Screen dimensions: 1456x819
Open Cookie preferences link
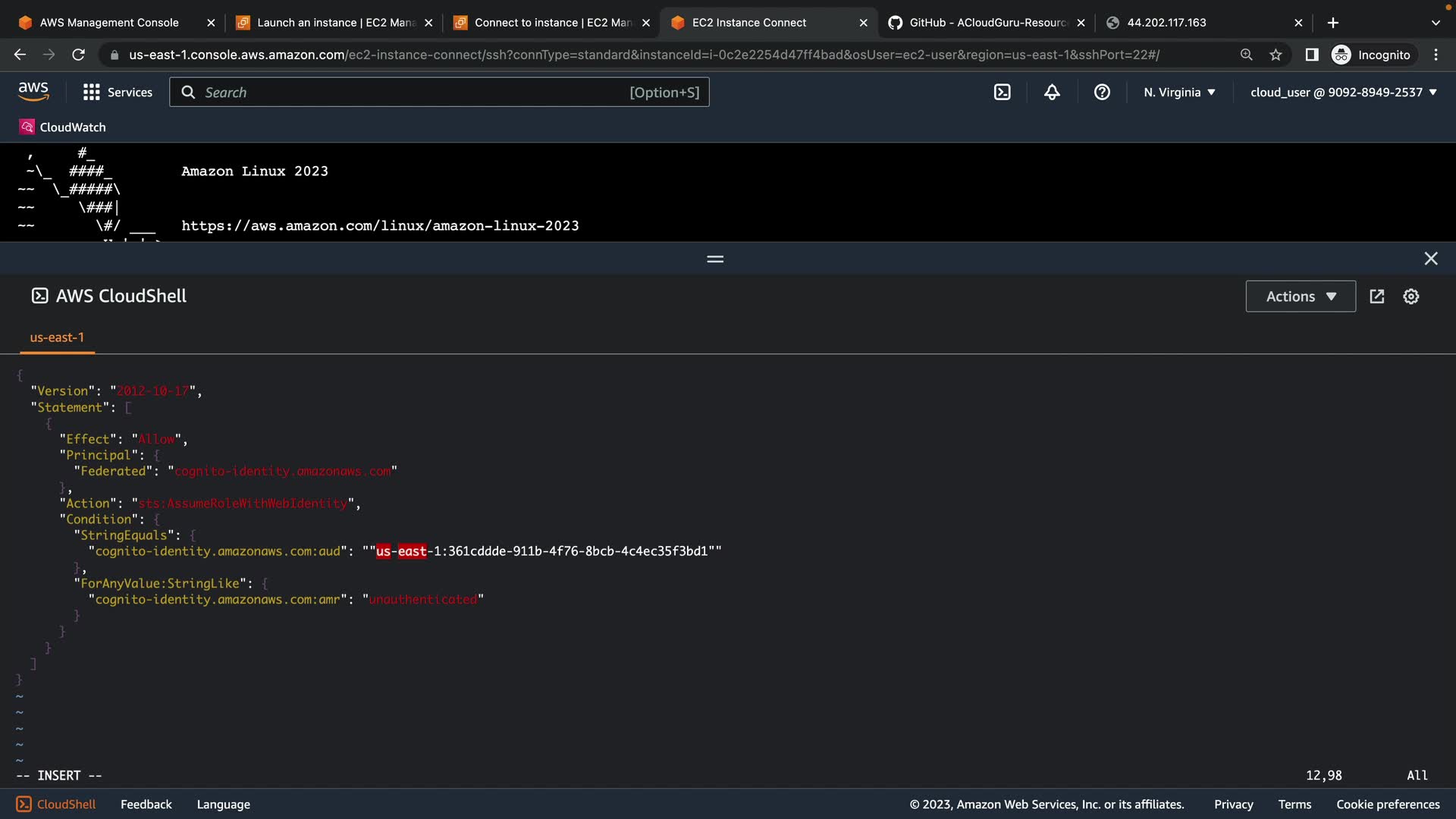point(1387,805)
